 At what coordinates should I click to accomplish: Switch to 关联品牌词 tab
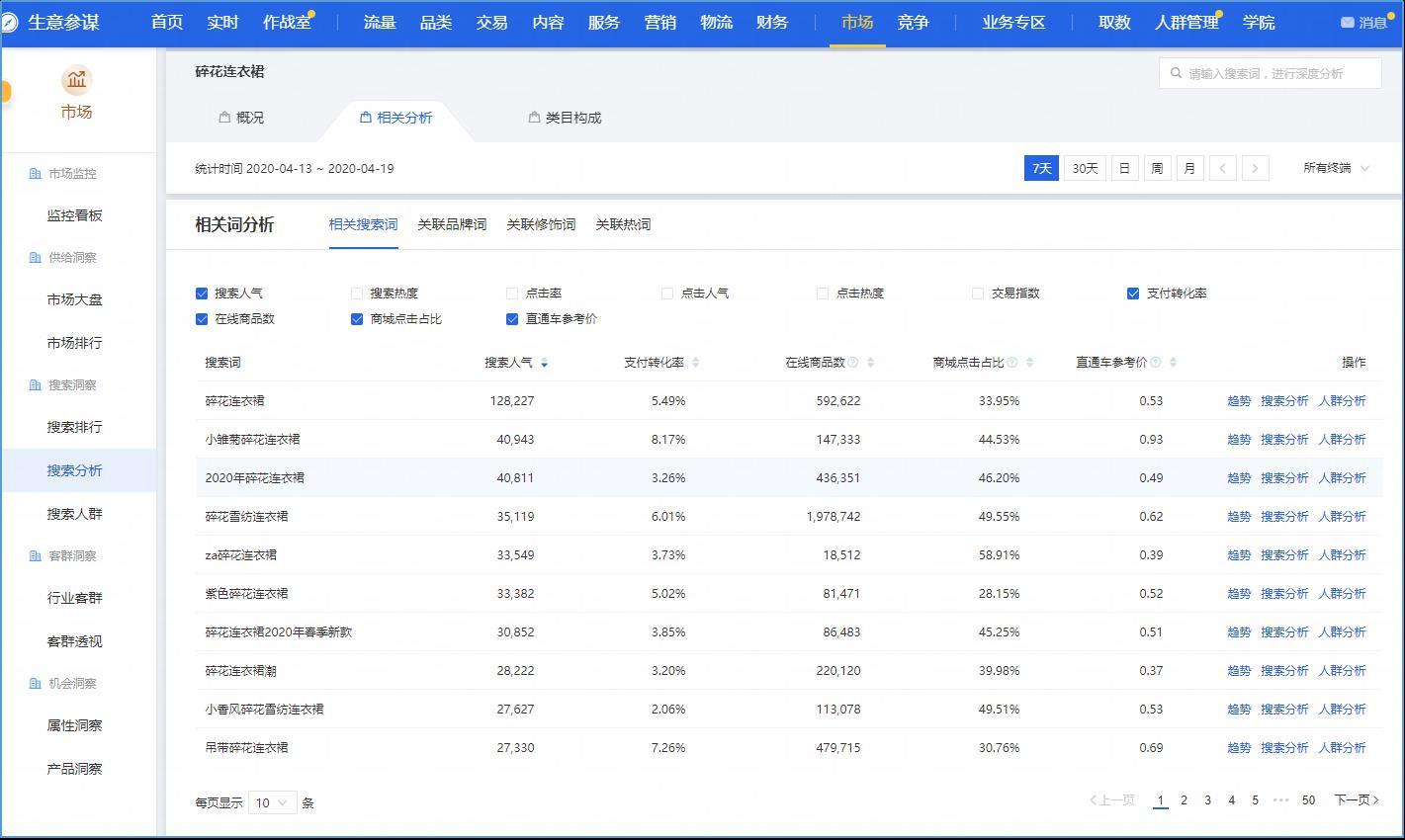tap(452, 224)
